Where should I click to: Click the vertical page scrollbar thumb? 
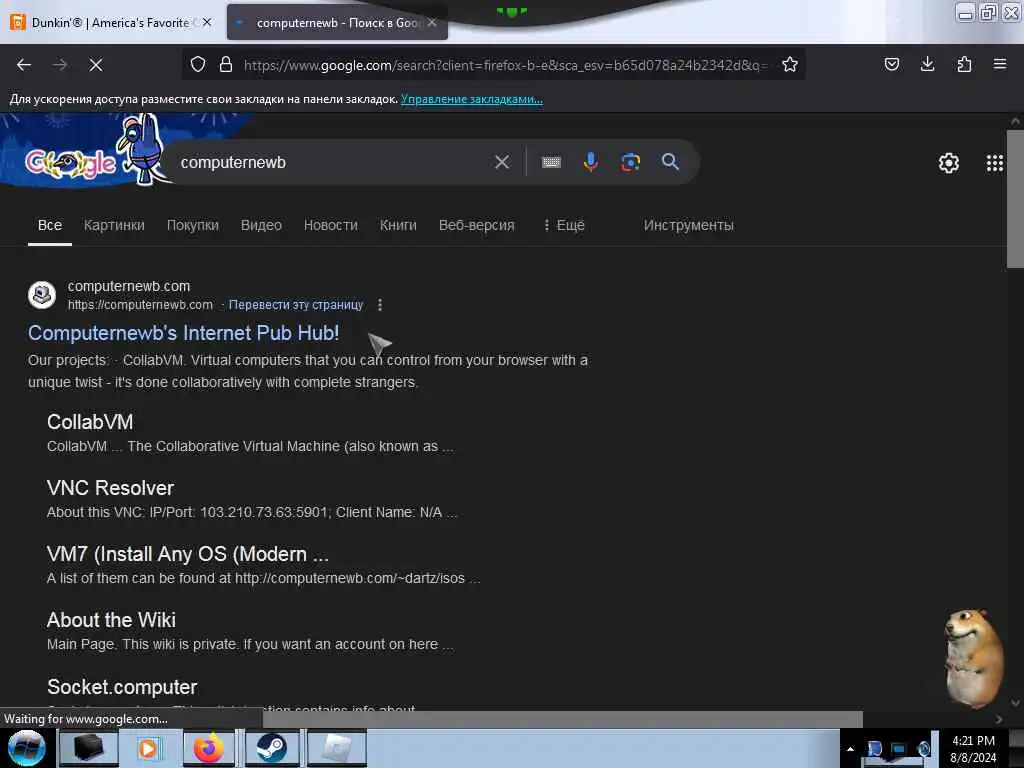click(x=1015, y=199)
